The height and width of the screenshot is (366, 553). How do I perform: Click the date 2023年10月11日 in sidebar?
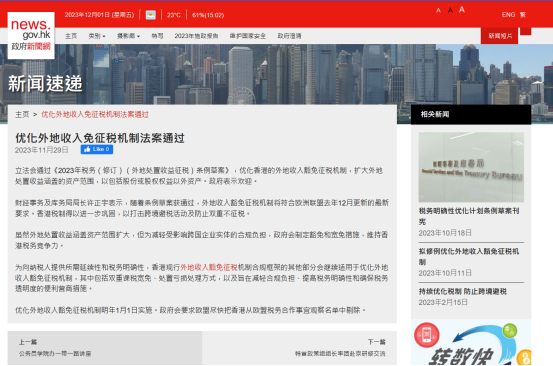(x=445, y=273)
